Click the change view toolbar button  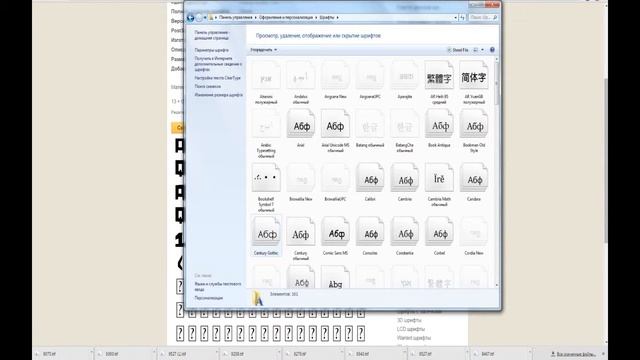pos(476,50)
